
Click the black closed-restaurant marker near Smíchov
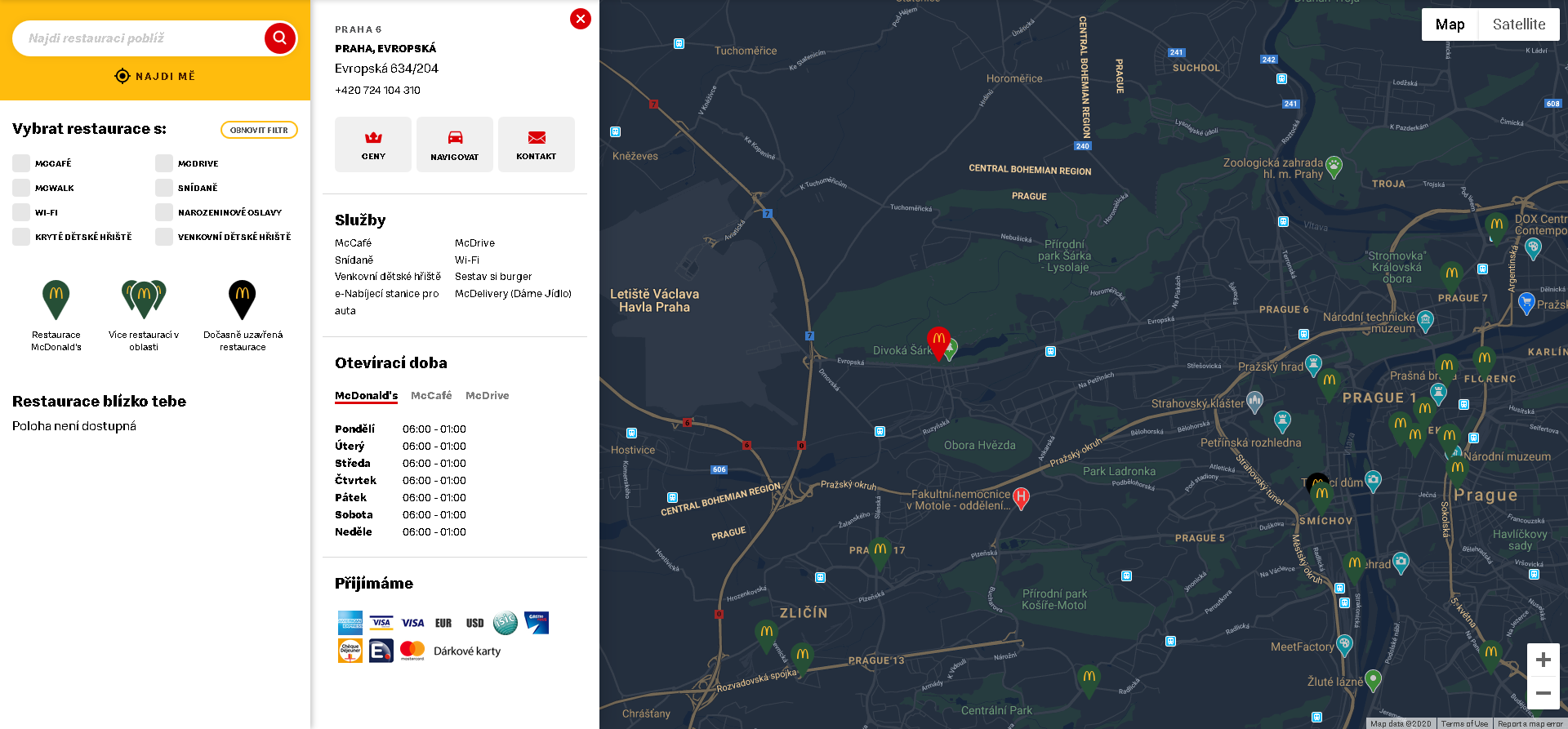(1316, 481)
